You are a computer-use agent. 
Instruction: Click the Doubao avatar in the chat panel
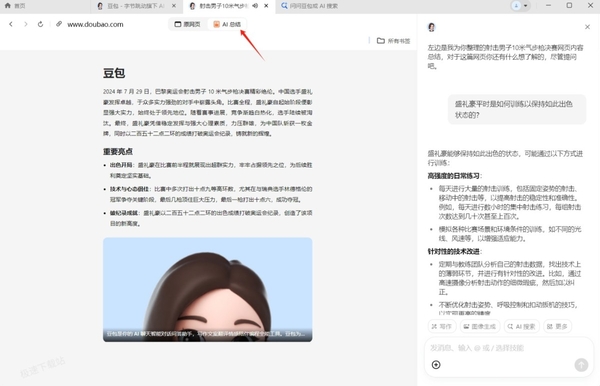[432, 27]
